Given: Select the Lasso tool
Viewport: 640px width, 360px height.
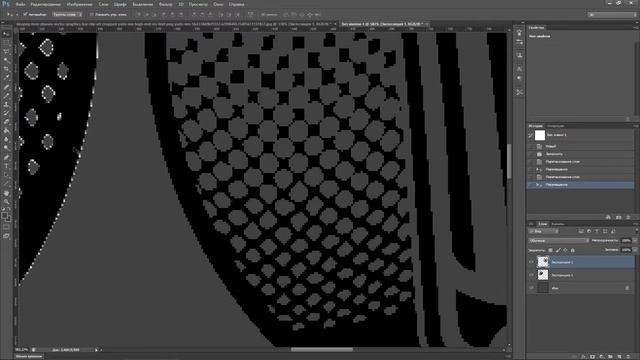Looking at the screenshot, I should tap(6, 52).
